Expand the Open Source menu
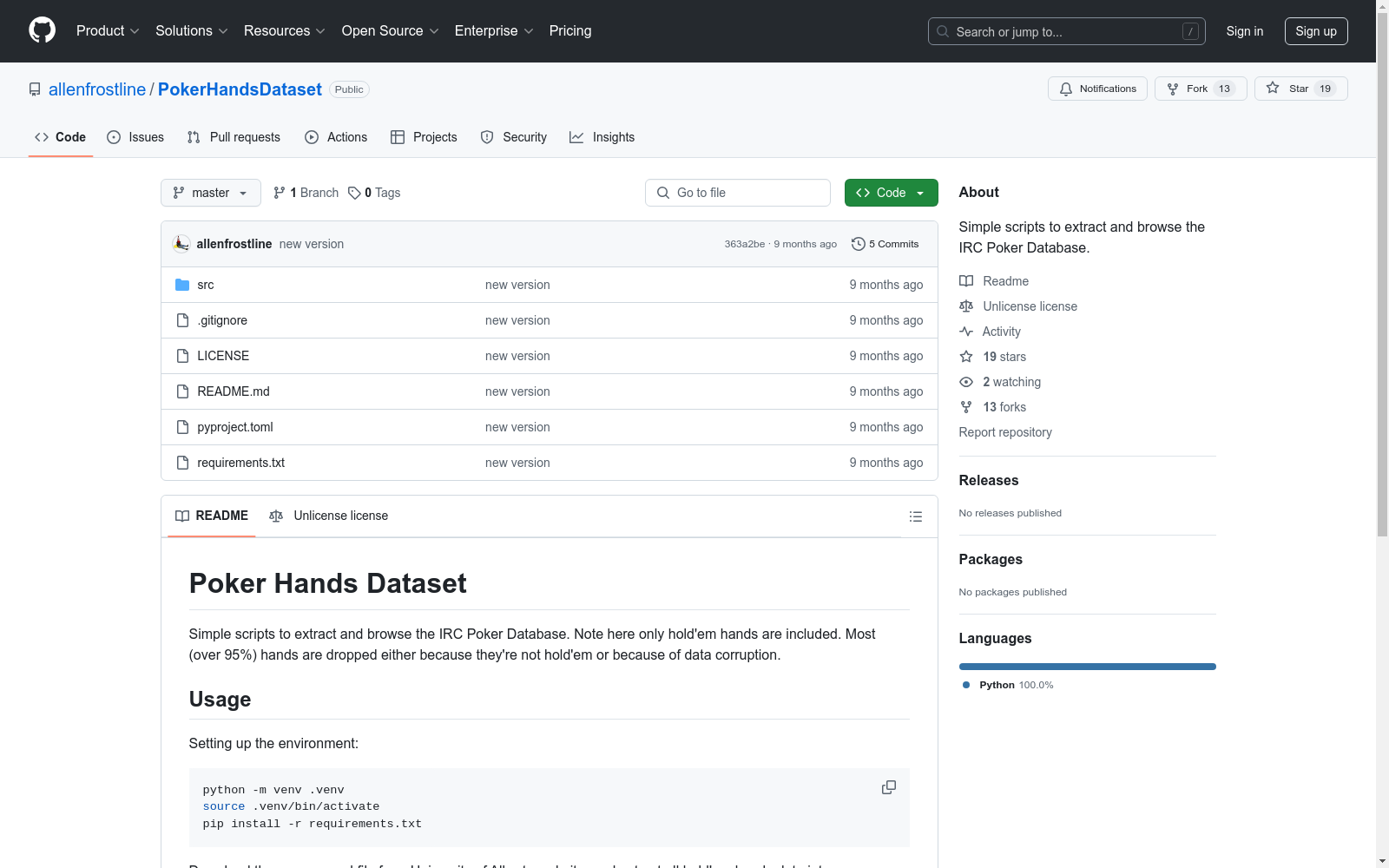1389x868 pixels. (391, 30)
